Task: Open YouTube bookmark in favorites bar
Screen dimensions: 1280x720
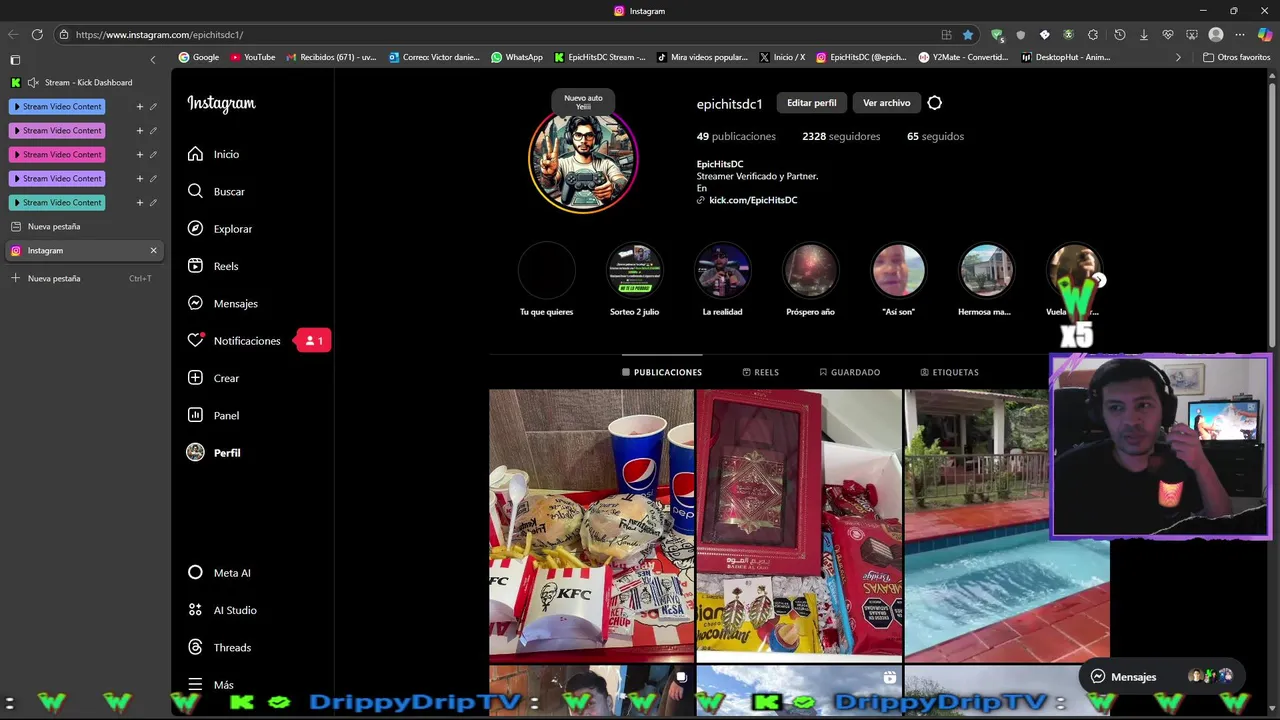Action: coord(252,57)
